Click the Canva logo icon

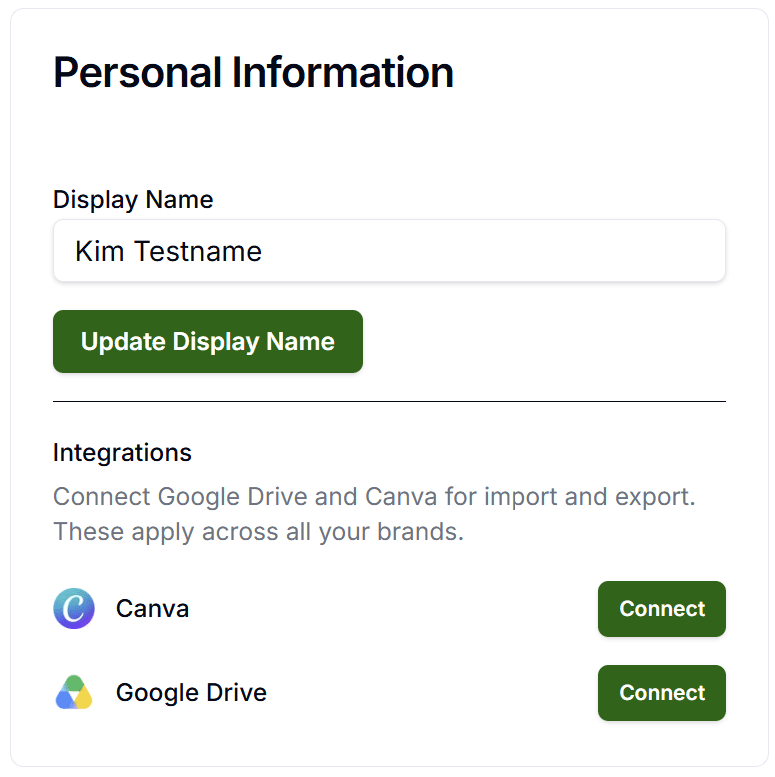coord(74,609)
